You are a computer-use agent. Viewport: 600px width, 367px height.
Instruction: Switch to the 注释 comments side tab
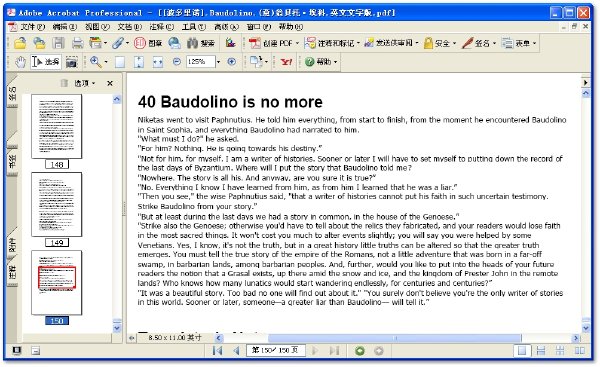pyautogui.click(x=12, y=272)
